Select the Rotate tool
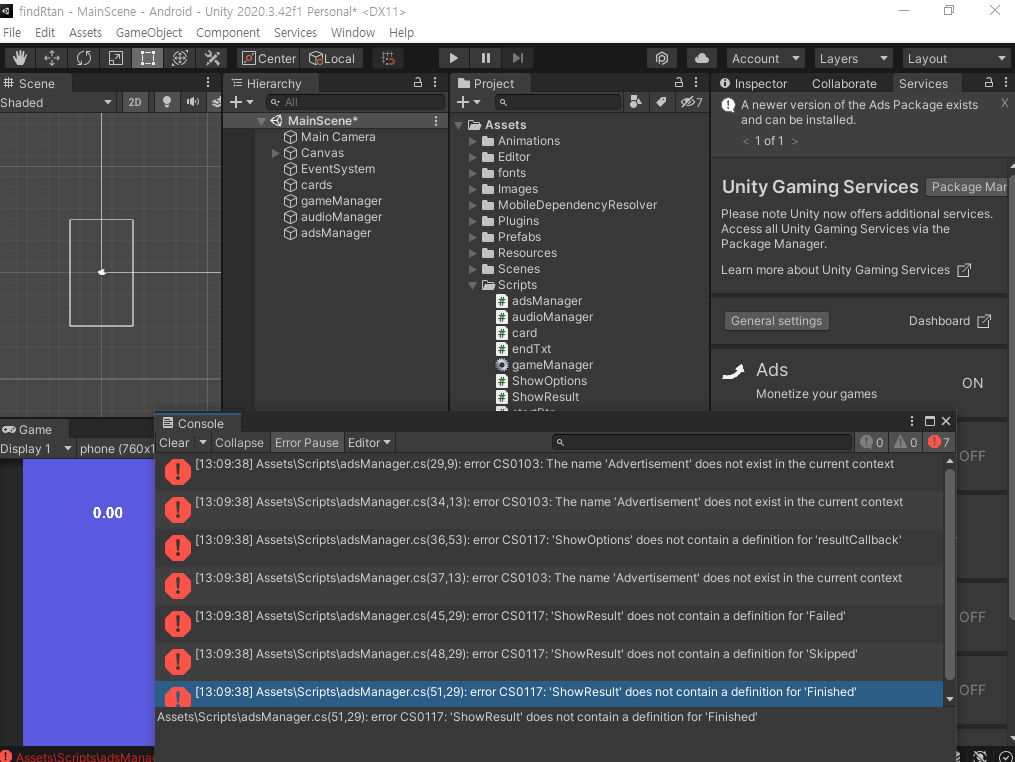This screenshot has width=1015, height=762. [x=84, y=58]
